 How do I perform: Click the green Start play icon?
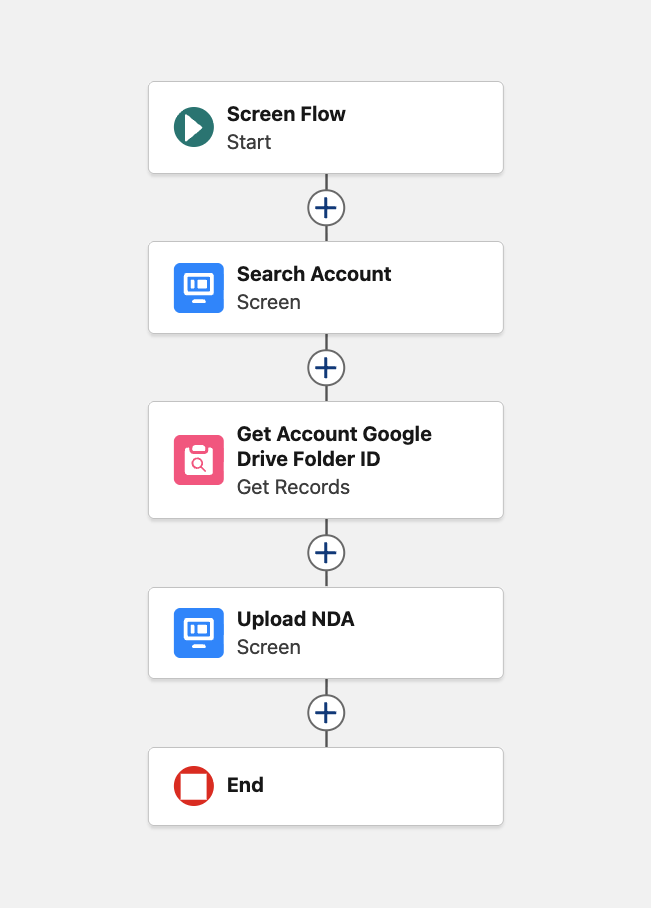(x=193, y=127)
